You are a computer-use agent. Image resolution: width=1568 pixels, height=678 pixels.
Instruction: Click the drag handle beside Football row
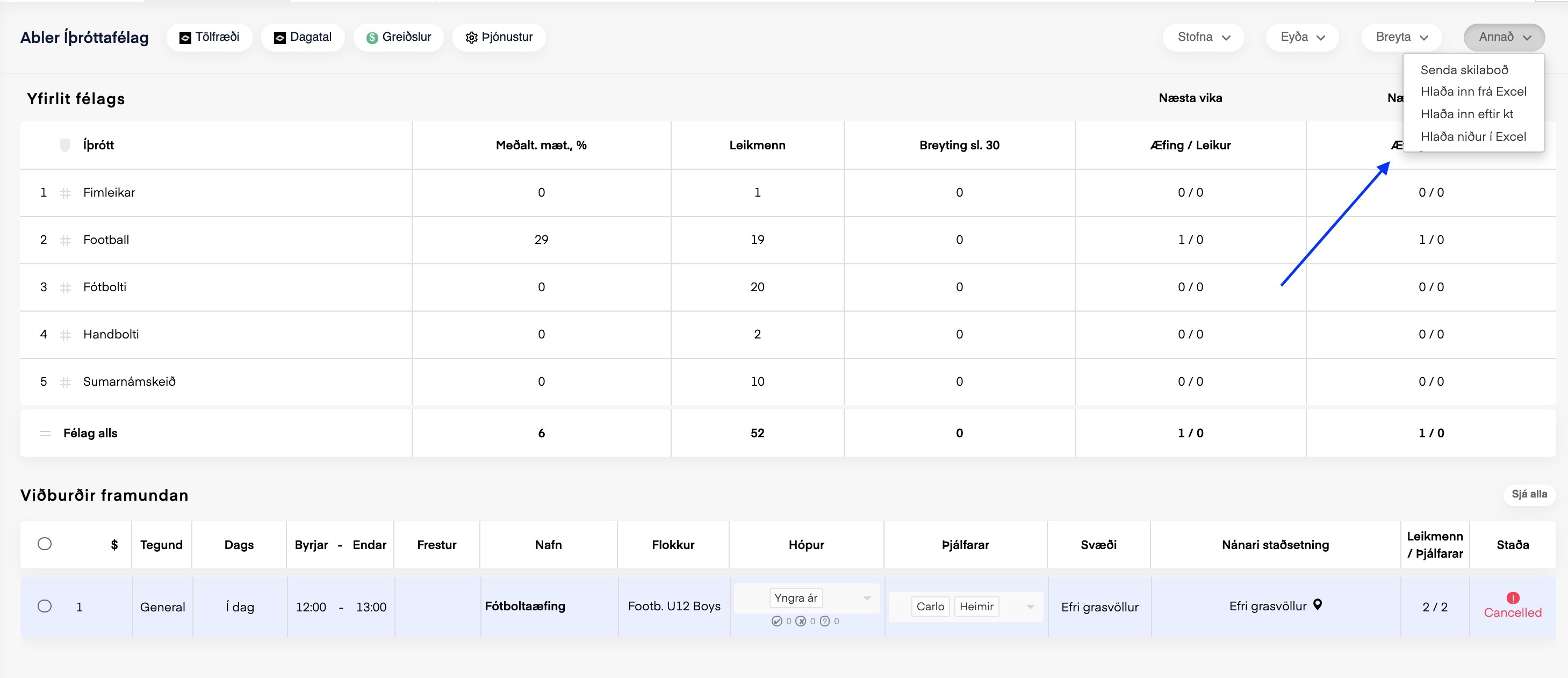66,240
